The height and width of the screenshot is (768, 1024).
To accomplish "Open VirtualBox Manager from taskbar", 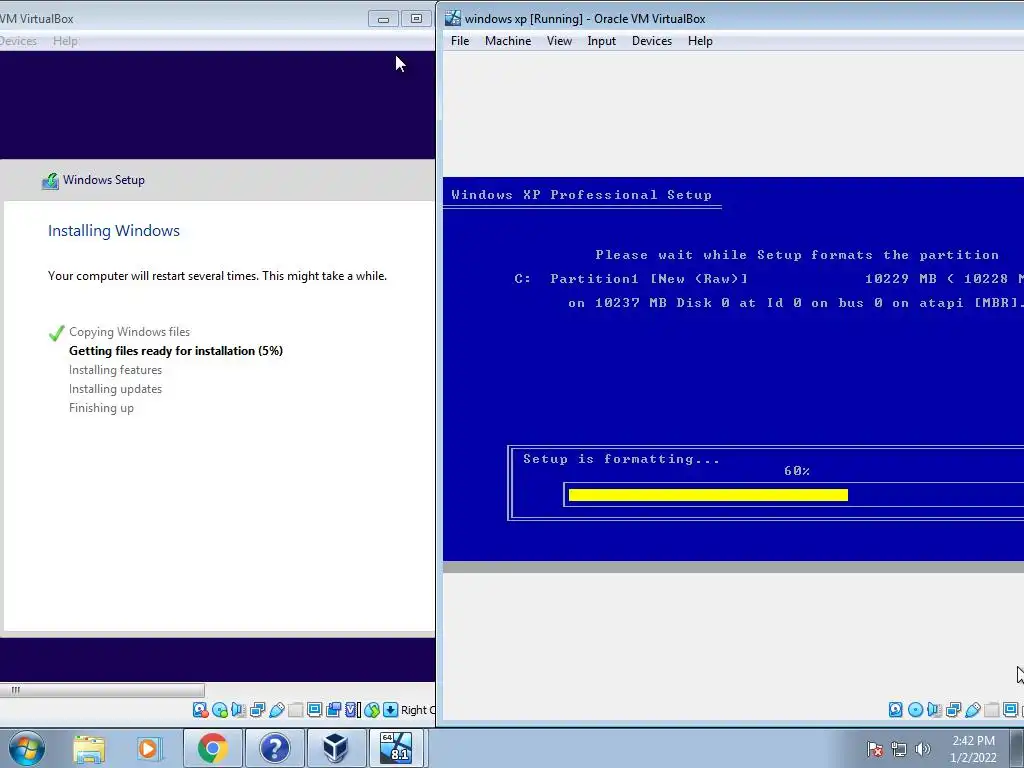I will coord(336,748).
